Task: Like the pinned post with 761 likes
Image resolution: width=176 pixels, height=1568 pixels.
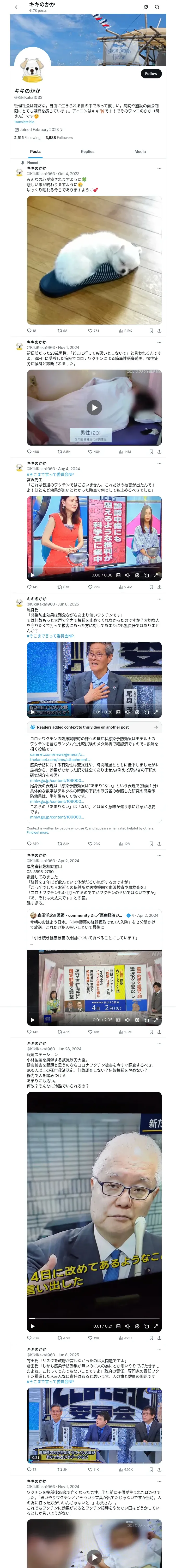Action: pyautogui.click(x=93, y=331)
